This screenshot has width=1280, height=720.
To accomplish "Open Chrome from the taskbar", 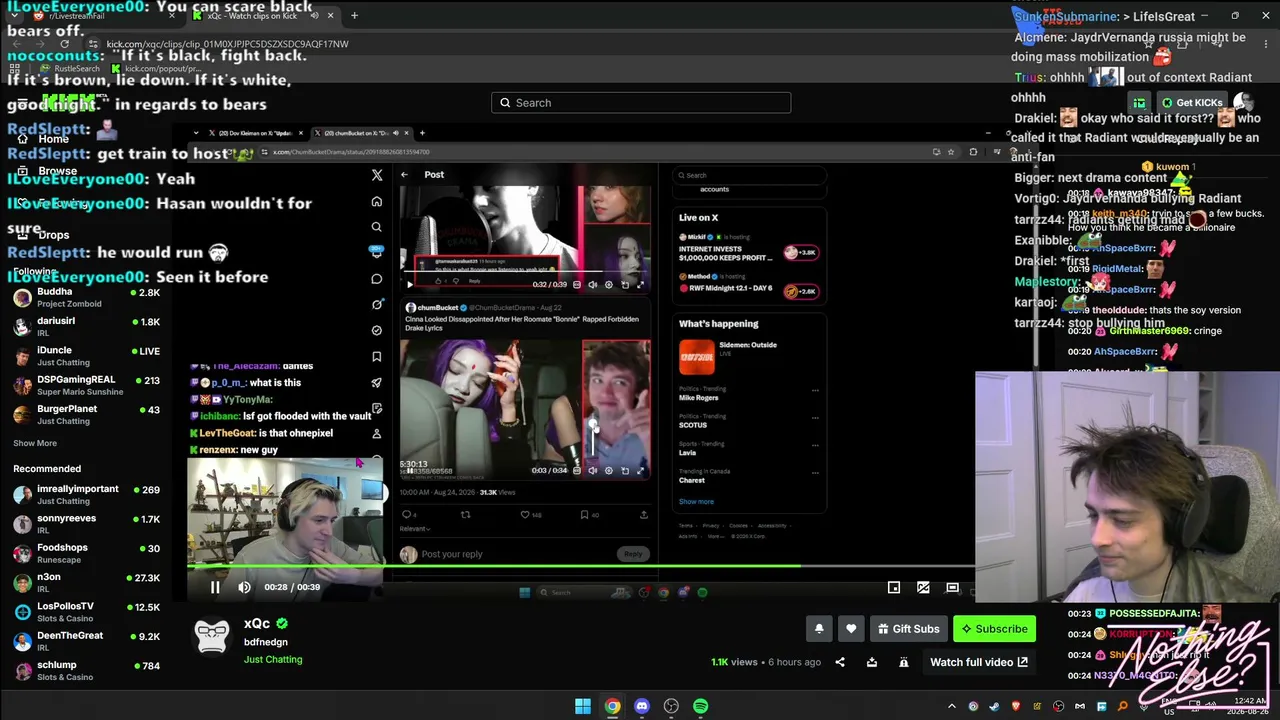I will click(x=612, y=706).
